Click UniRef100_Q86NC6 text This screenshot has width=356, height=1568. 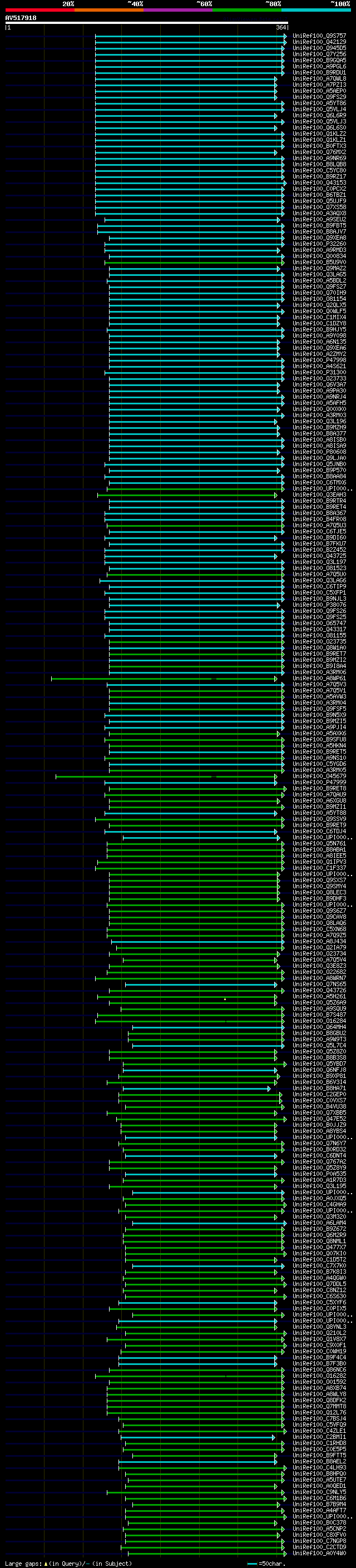point(319,1369)
